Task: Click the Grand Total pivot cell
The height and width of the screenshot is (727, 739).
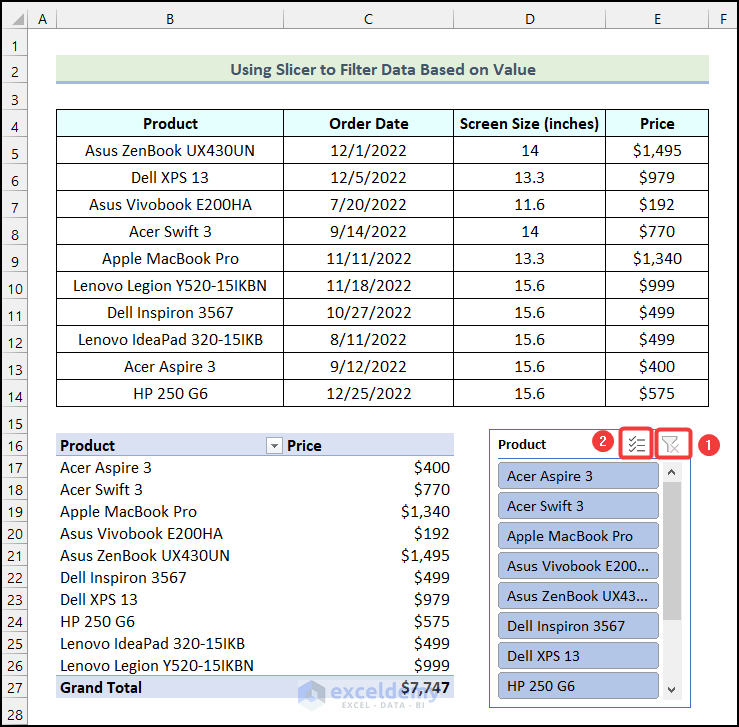Action: (101, 688)
